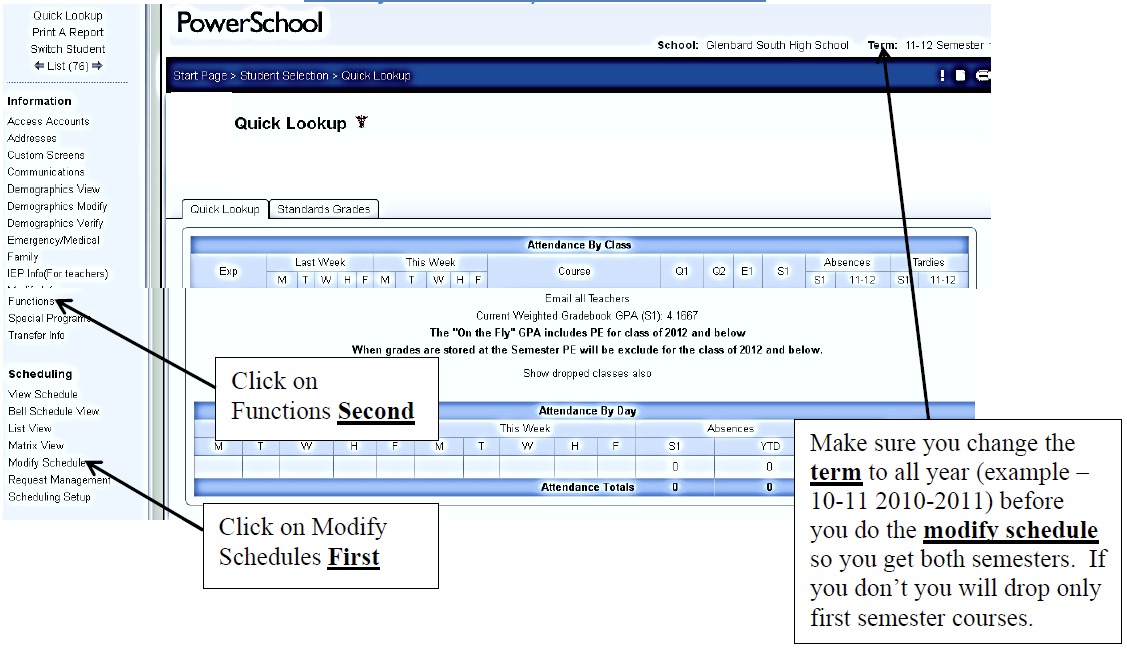Click the medical alert icon beside Quick Lookup
Viewport: 1127px width, 648px height.
pos(362,123)
